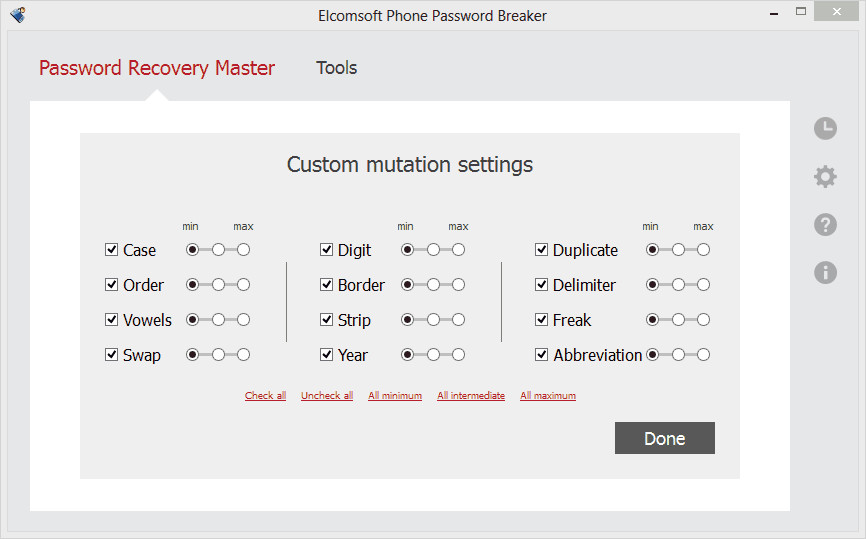
Task: Click the Check all link
Action: (265, 396)
